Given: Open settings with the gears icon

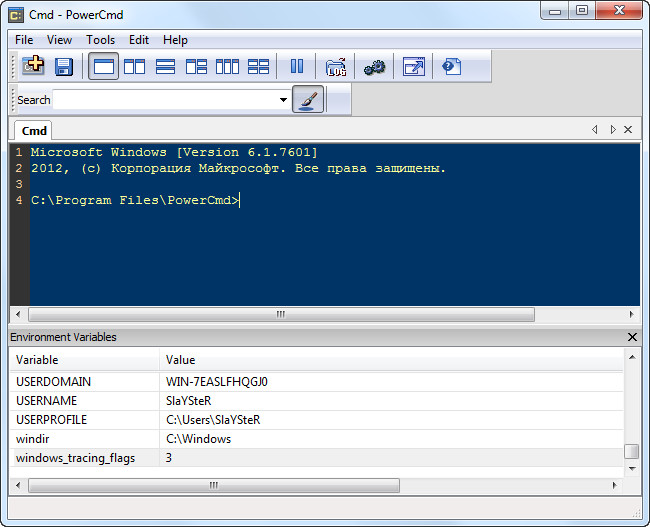Looking at the screenshot, I should tap(374, 67).
